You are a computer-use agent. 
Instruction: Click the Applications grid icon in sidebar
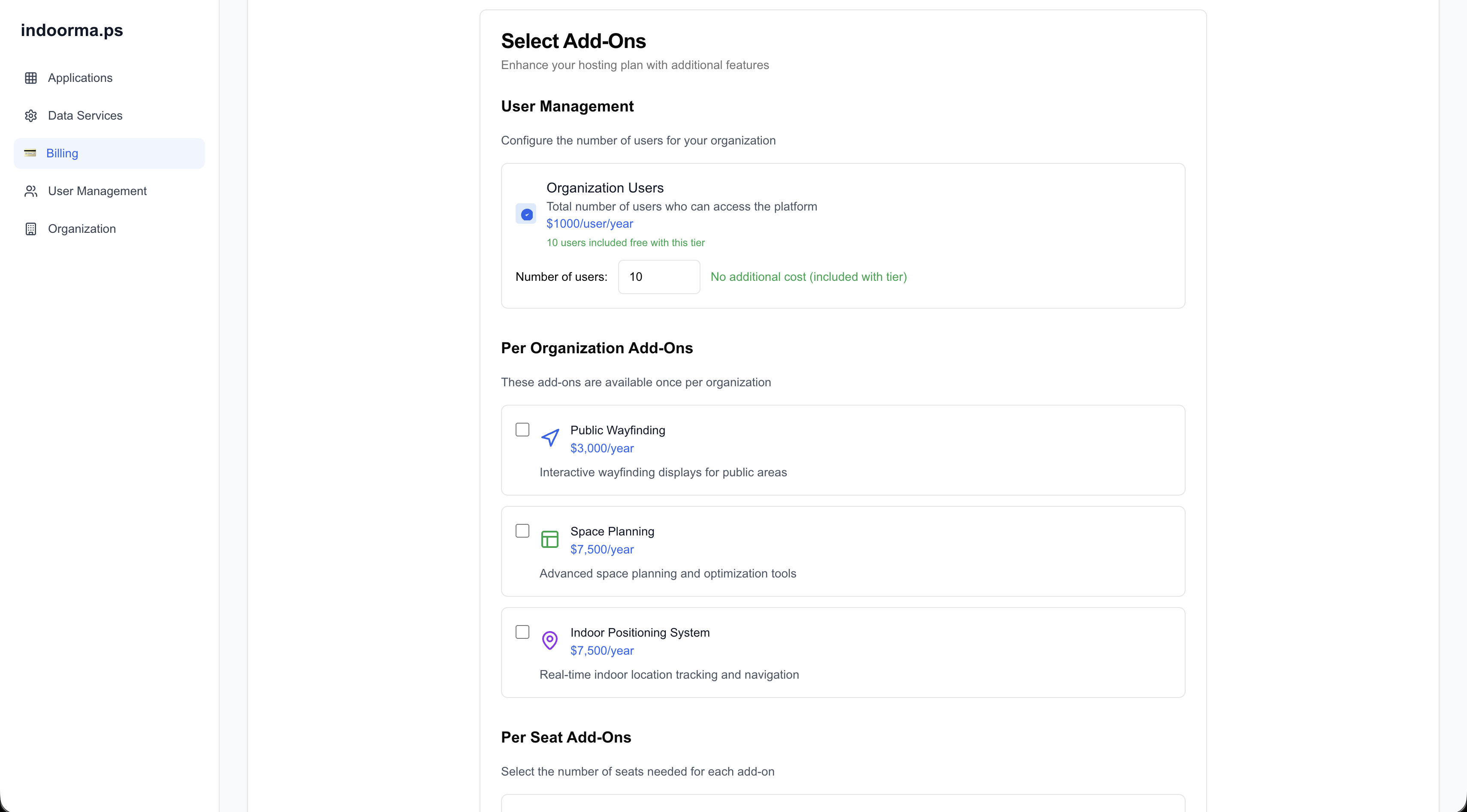31,78
